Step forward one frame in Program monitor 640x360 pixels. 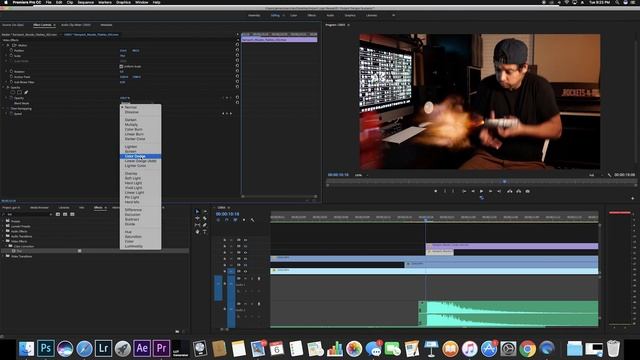(x=490, y=191)
